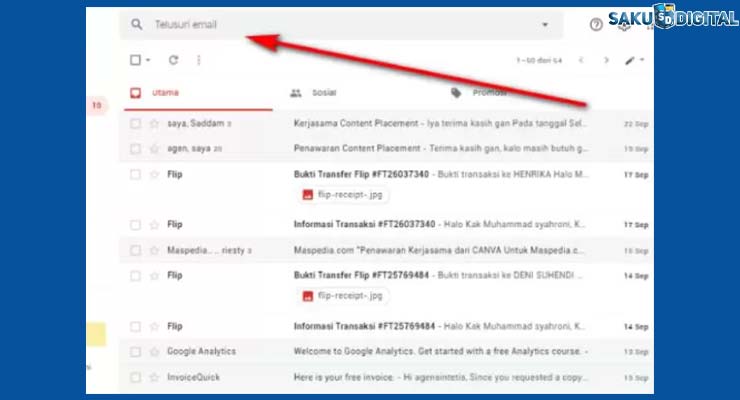Open the search options dropdown arrow
740x400 pixels.
pyautogui.click(x=545, y=25)
